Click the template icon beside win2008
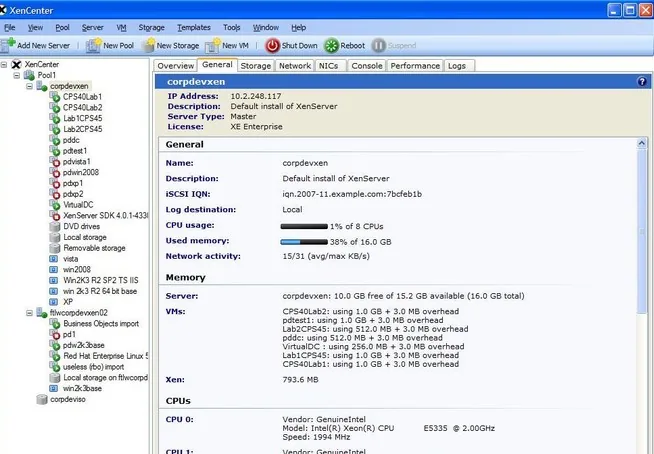 tap(54, 270)
